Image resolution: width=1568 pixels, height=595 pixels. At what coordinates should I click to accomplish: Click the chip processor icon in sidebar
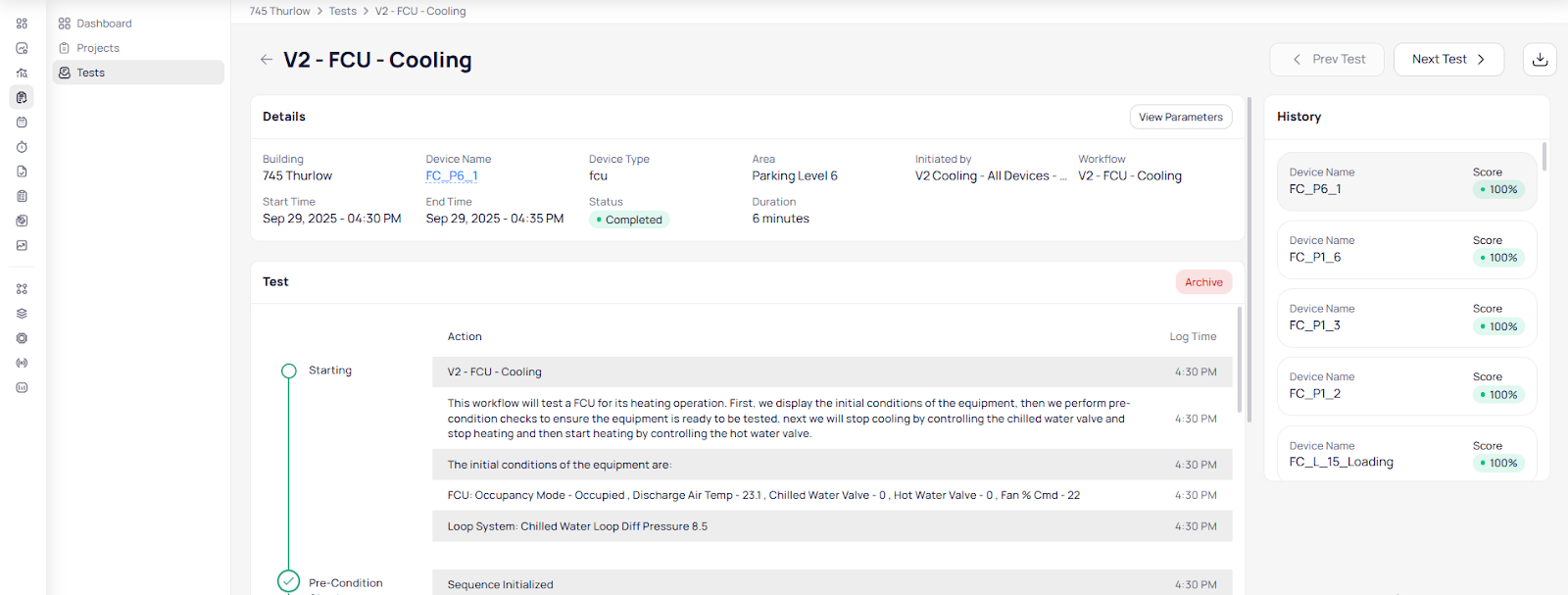[22, 338]
